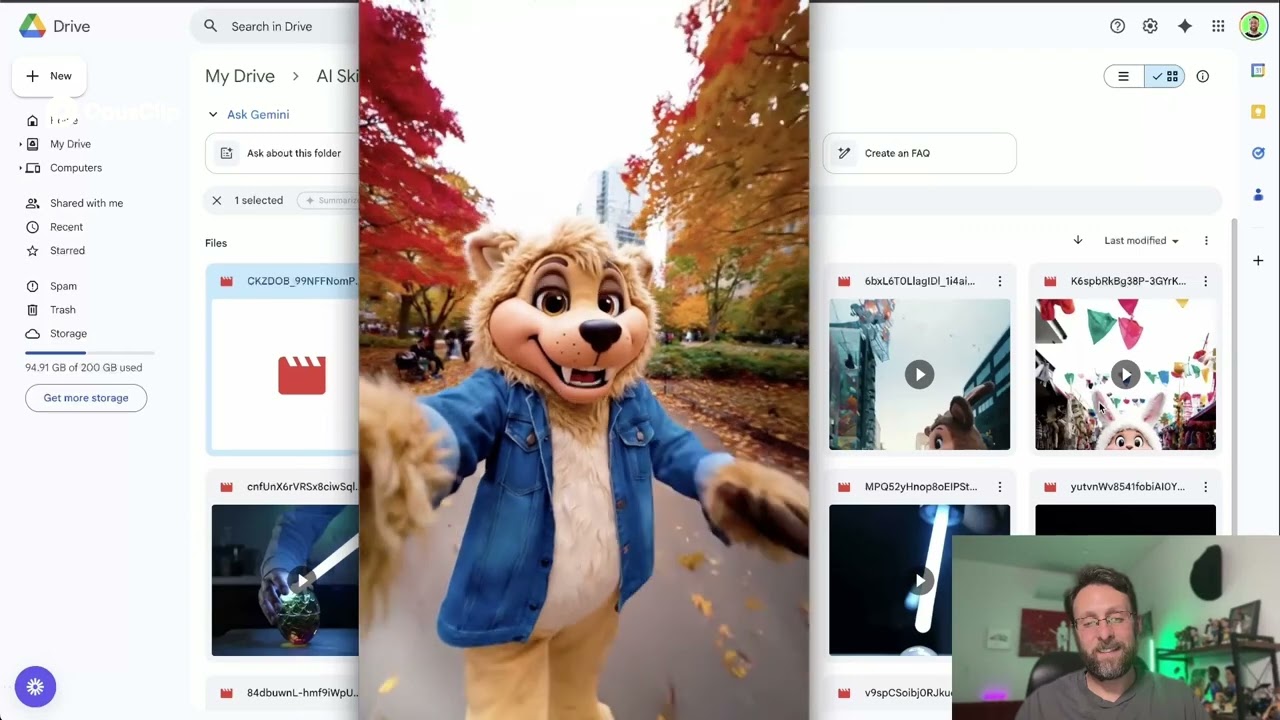The image size is (1280, 720).
Task: Open Keep in the side panel
Action: [x=1258, y=112]
